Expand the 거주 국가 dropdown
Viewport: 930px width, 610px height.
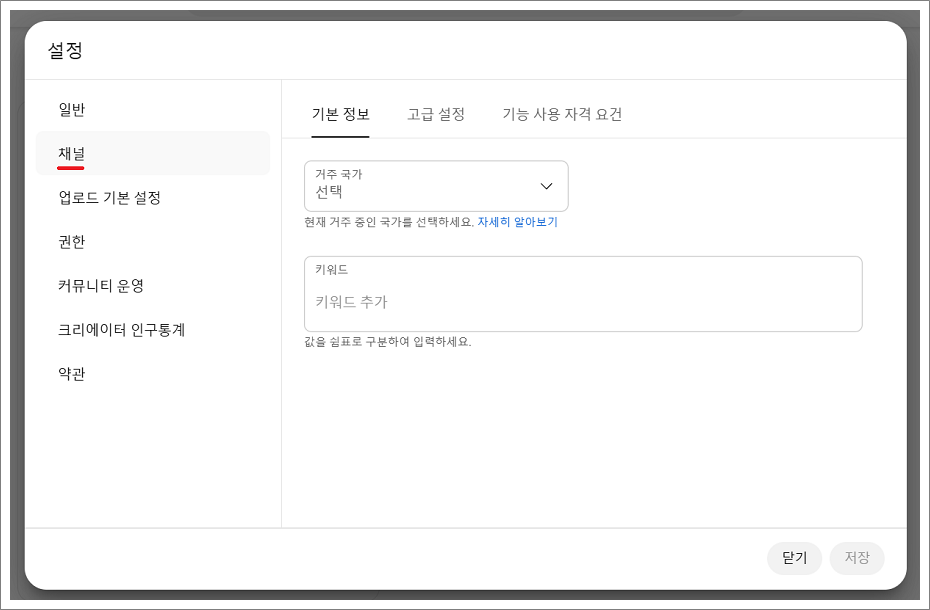436,186
